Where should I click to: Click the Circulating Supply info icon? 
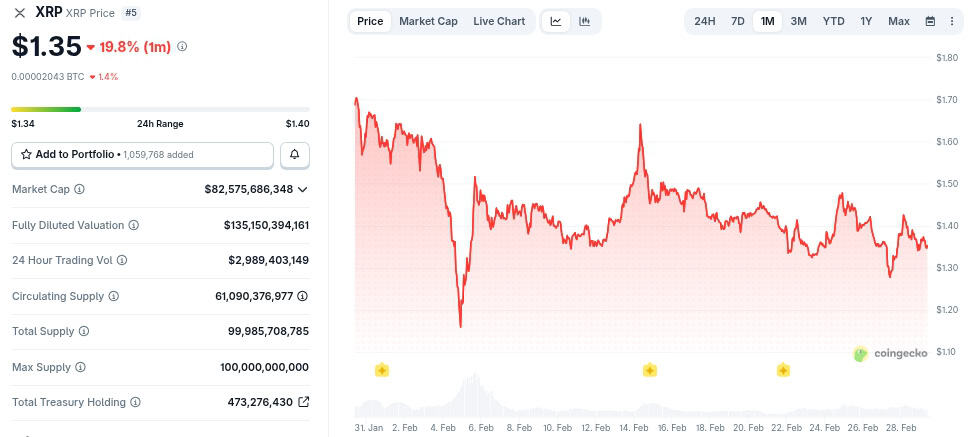point(113,296)
